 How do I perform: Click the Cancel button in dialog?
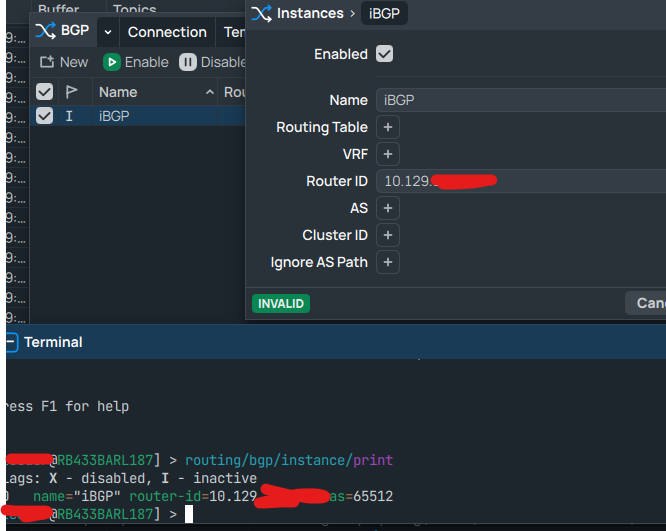pos(646,303)
